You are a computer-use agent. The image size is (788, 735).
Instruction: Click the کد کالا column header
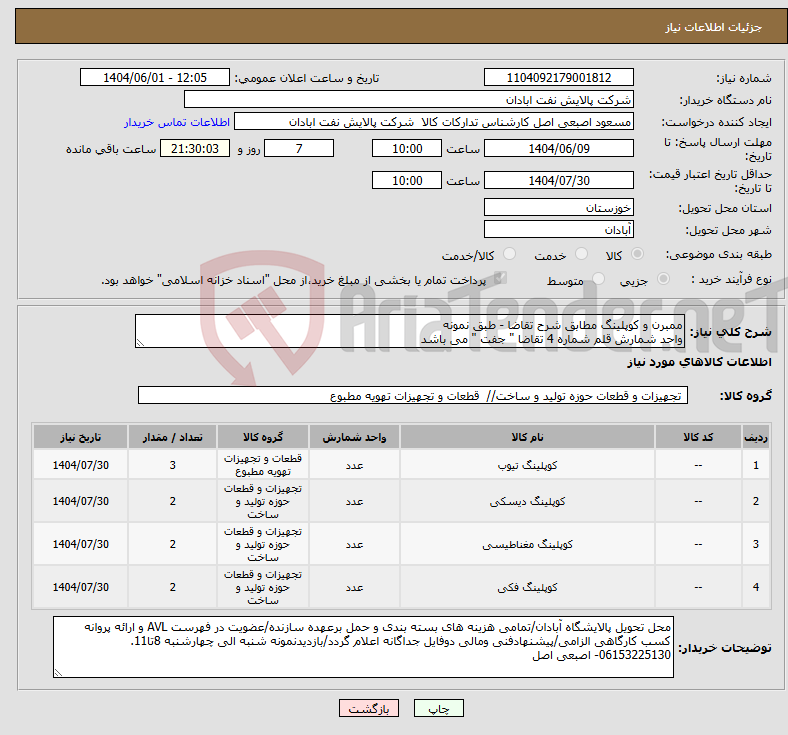point(698,437)
